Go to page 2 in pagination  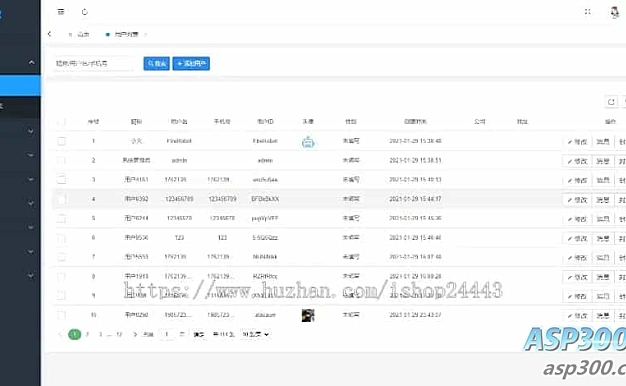click(87, 335)
